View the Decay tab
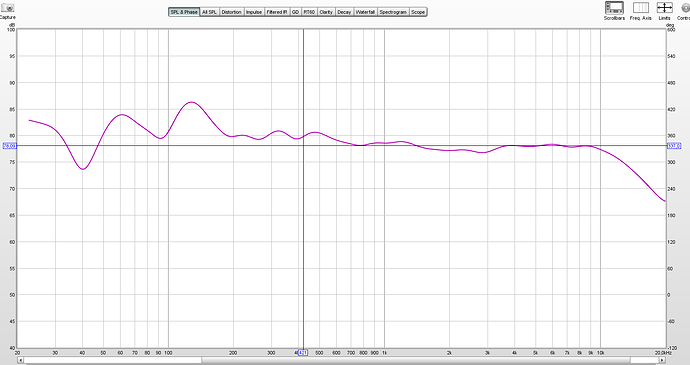Viewport: 690px width, 365px height. (x=344, y=12)
